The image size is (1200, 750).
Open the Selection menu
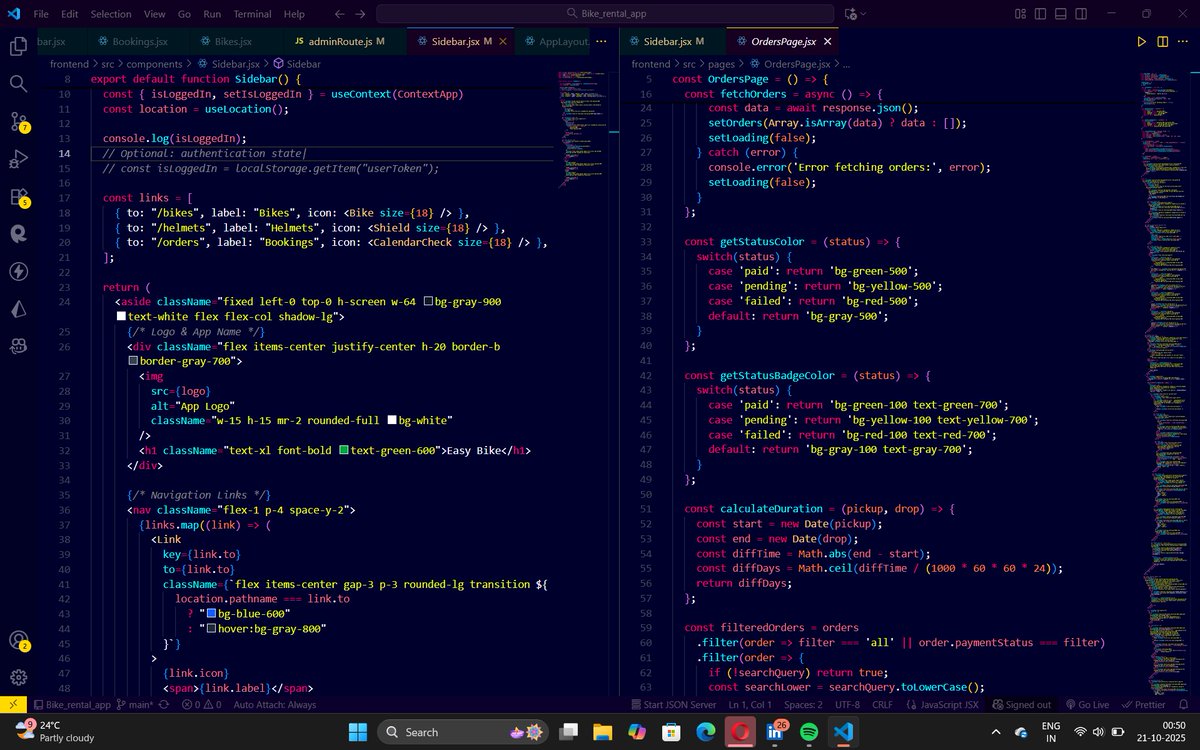click(110, 14)
